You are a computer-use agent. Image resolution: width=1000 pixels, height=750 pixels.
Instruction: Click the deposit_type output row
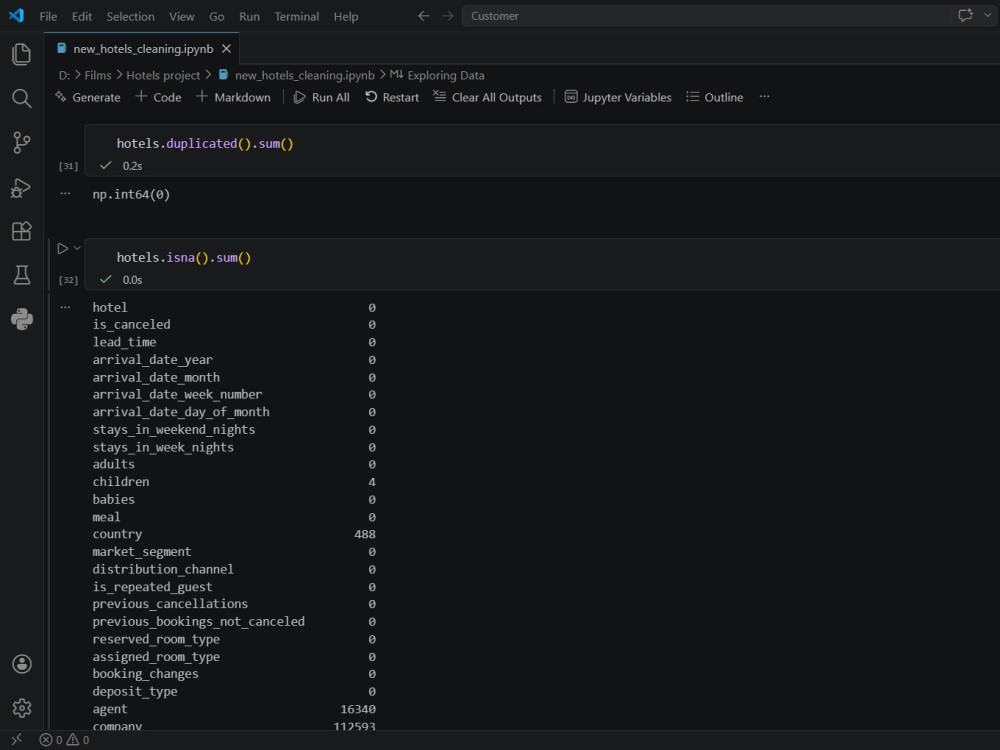234,691
